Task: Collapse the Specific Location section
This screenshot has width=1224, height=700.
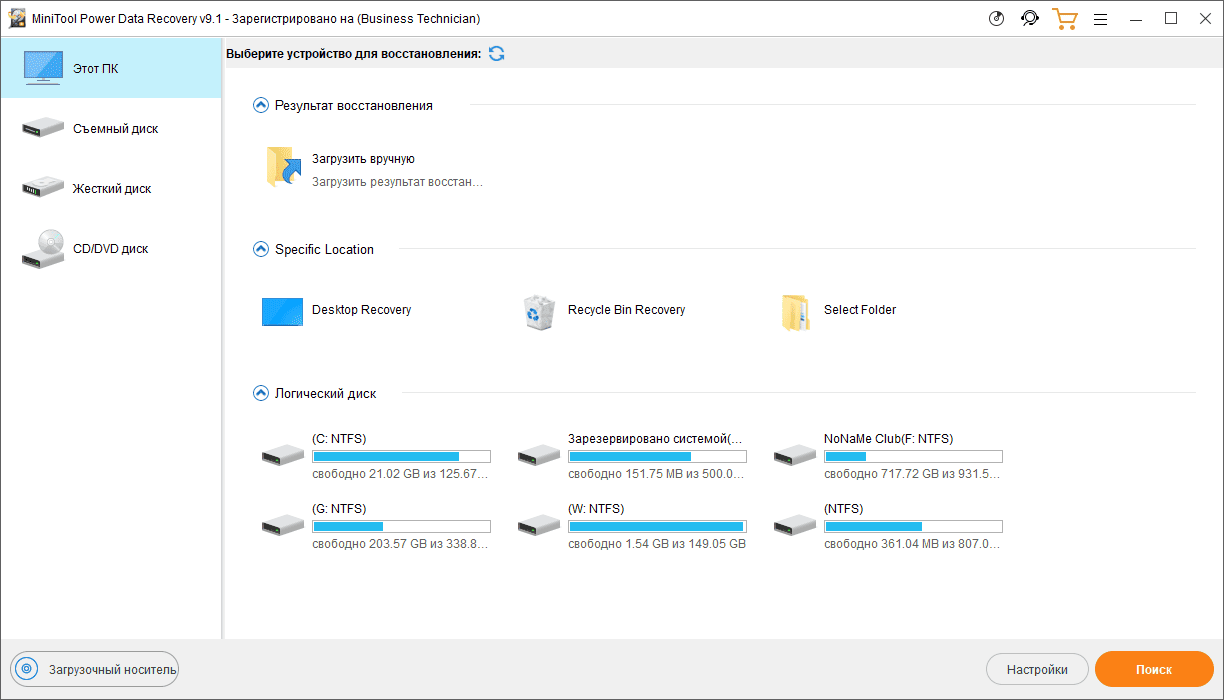Action: (x=261, y=249)
